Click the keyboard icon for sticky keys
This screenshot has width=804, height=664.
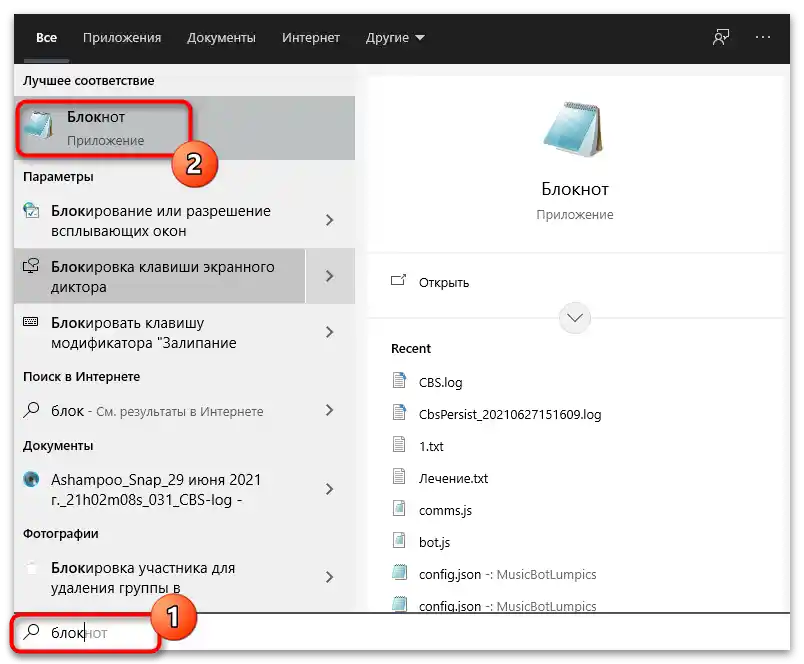point(31,321)
